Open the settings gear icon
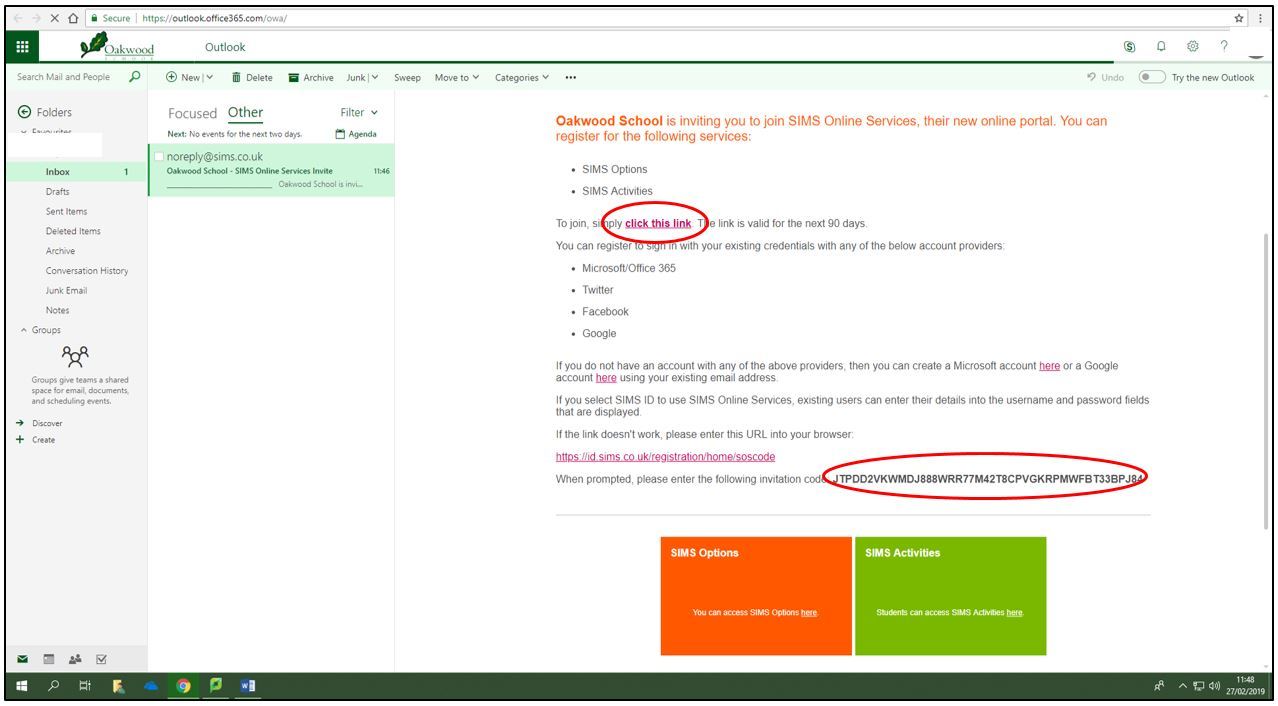 (1192, 46)
